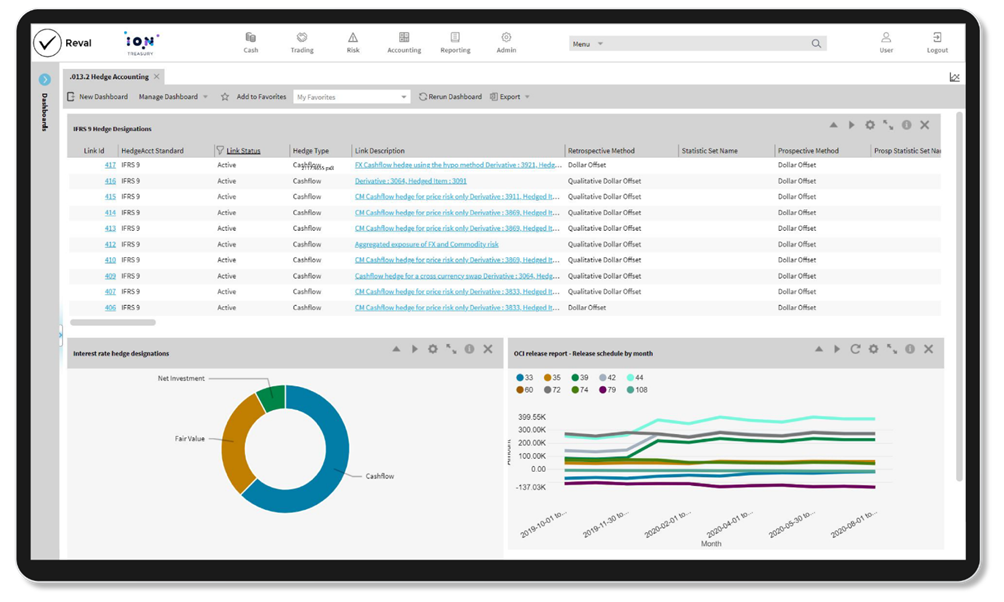Image resolution: width=1004 pixels, height=602 pixels.
Task: Open the Admin module icon
Action: pos(505,40)
